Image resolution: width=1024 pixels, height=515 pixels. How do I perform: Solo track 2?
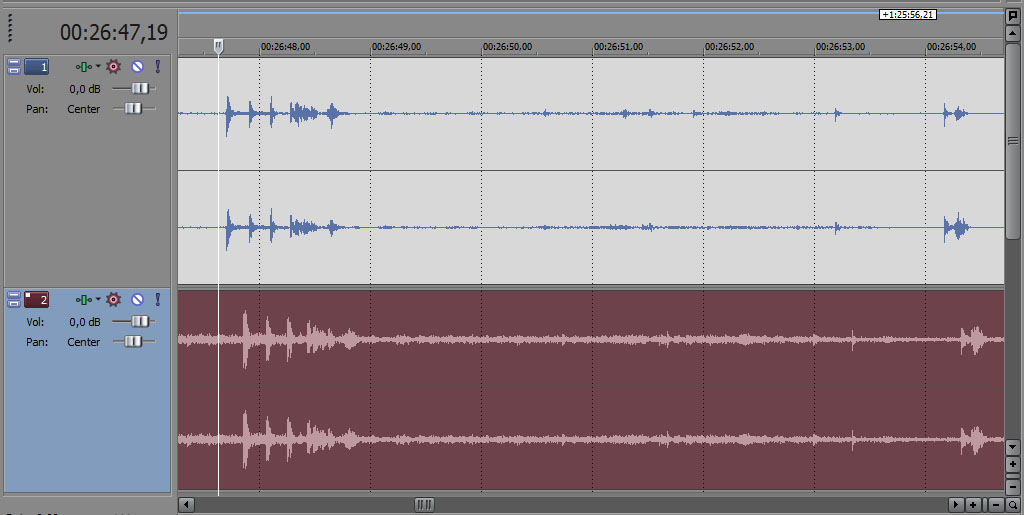click(157, 300)
